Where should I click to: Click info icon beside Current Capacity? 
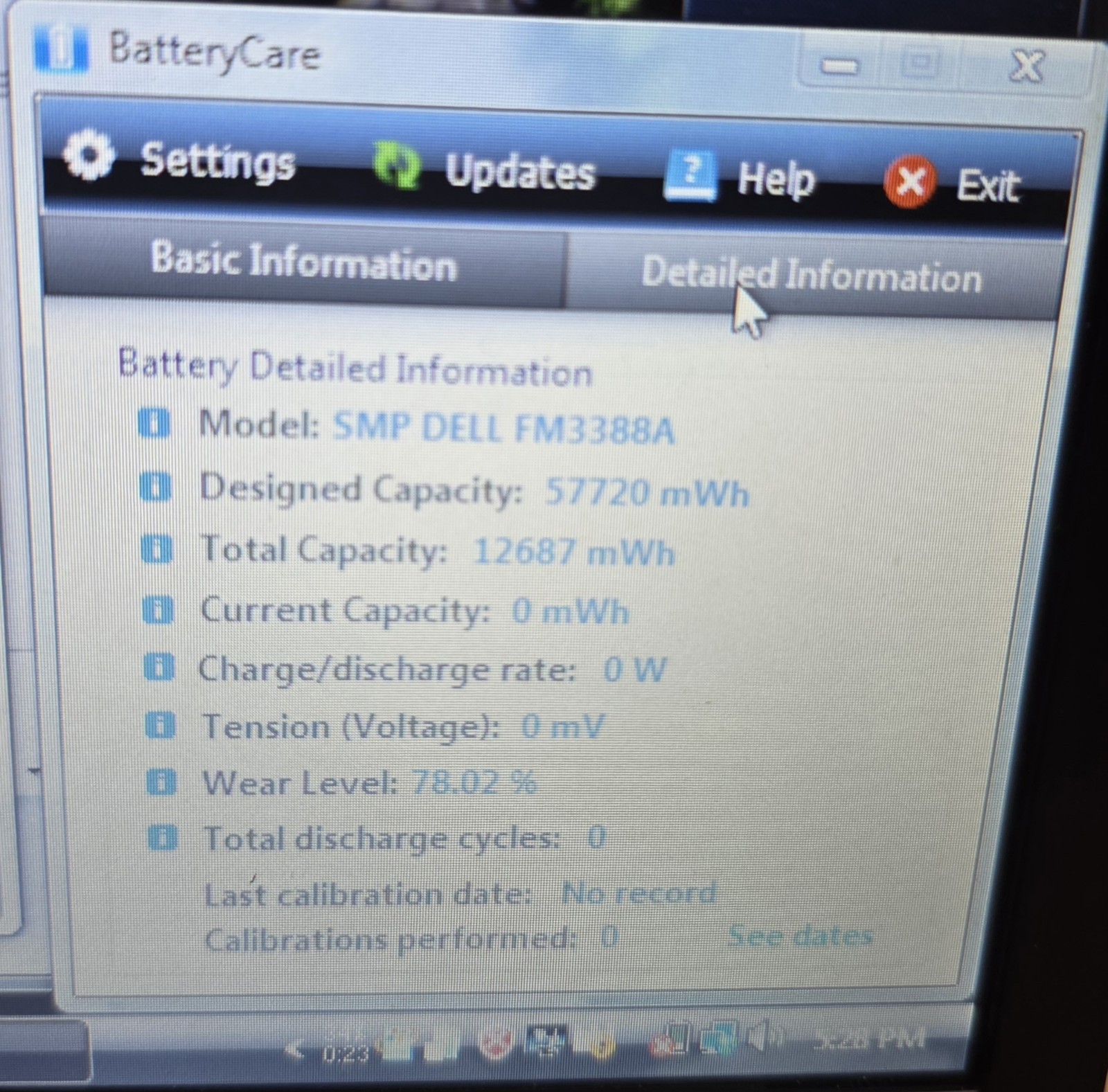click(x=158, y=611)
